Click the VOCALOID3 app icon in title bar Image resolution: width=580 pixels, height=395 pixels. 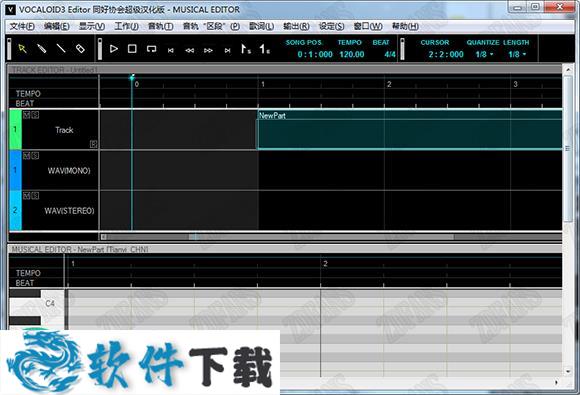click(x=10, y=9)
